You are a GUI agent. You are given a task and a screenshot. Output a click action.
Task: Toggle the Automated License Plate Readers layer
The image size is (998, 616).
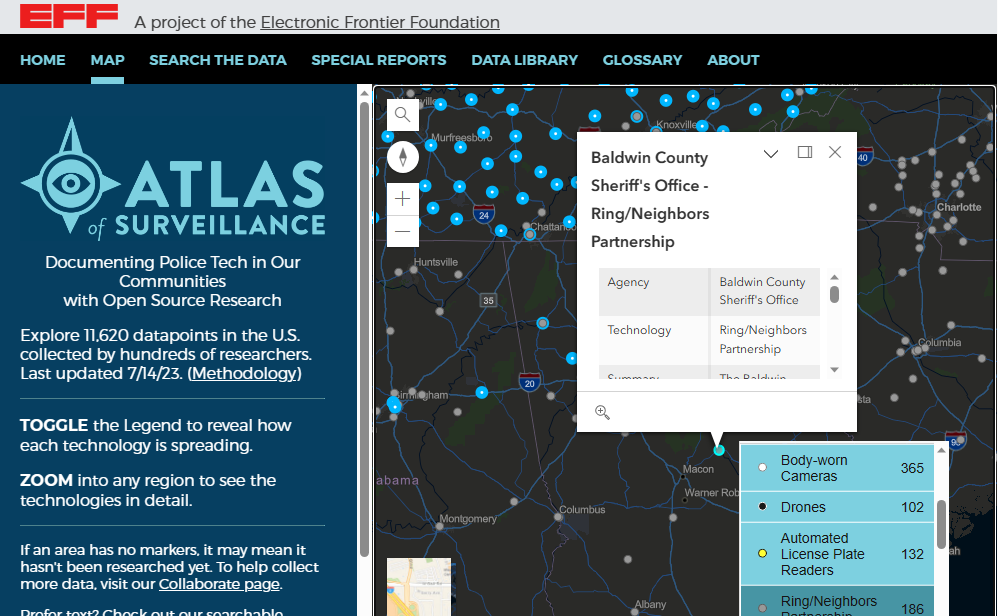pos(837,554)
